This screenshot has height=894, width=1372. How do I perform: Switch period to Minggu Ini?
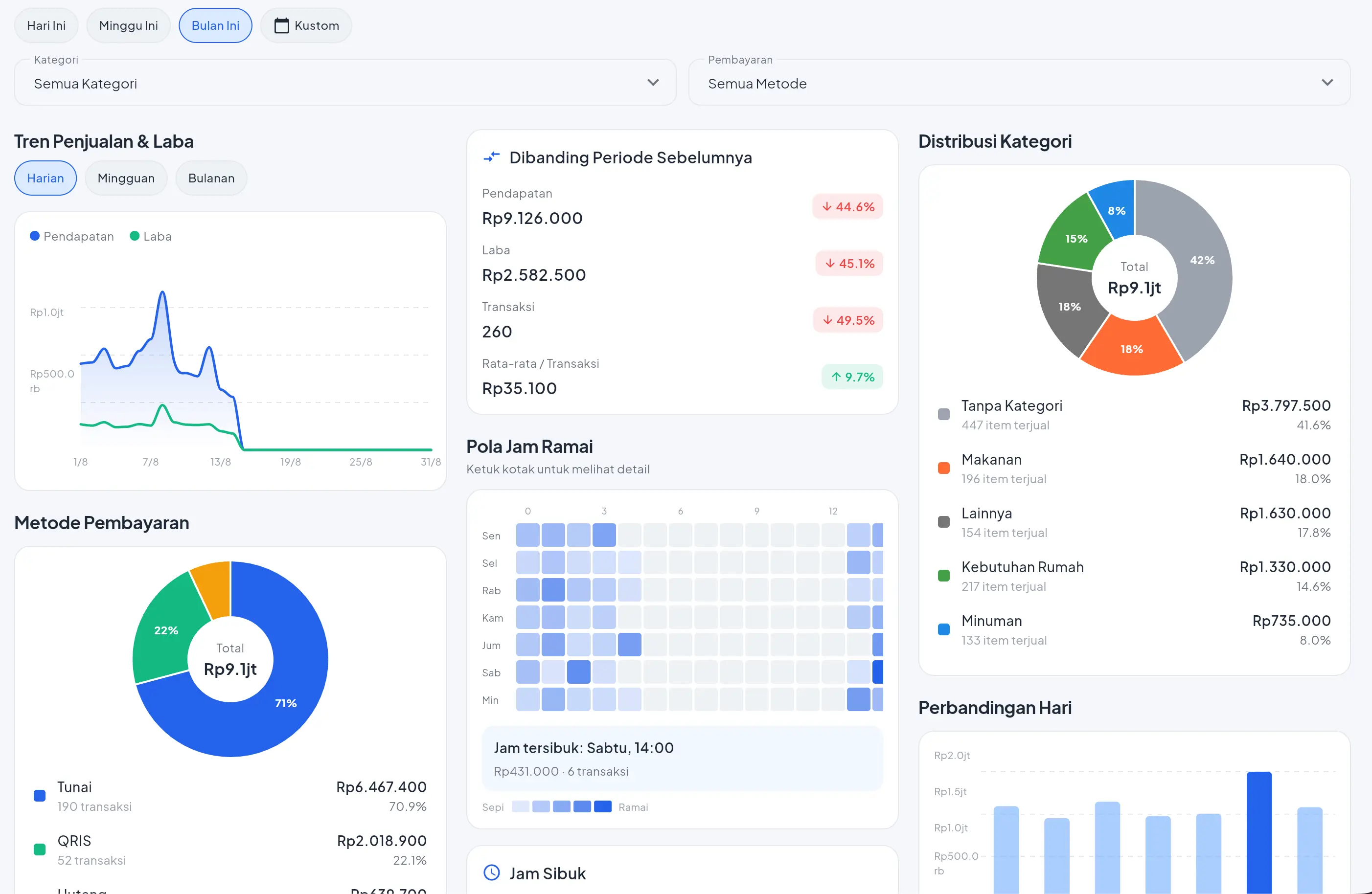pos(129,25)
